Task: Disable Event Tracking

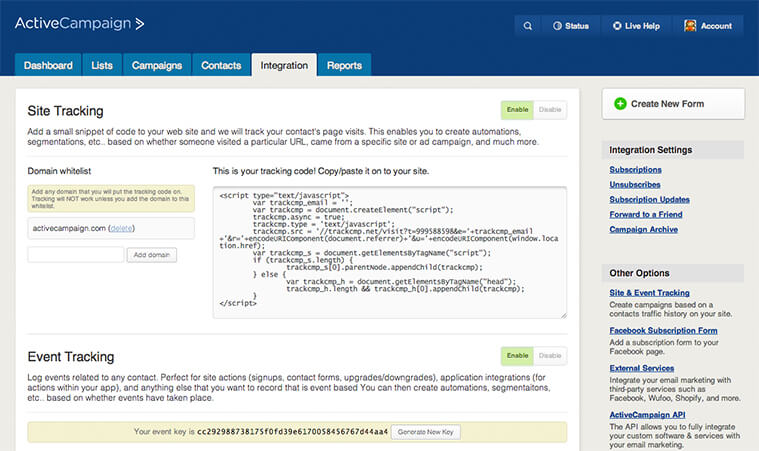Action: coord(550,356)
